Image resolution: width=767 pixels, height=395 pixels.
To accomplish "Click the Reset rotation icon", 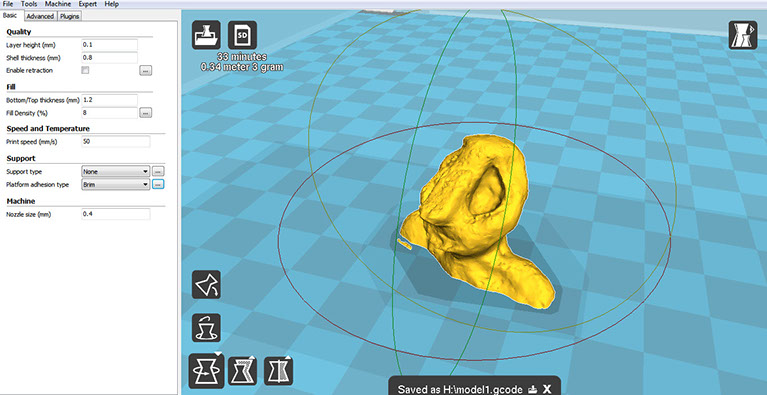I will pyautogui.click(x=206, y=328).
